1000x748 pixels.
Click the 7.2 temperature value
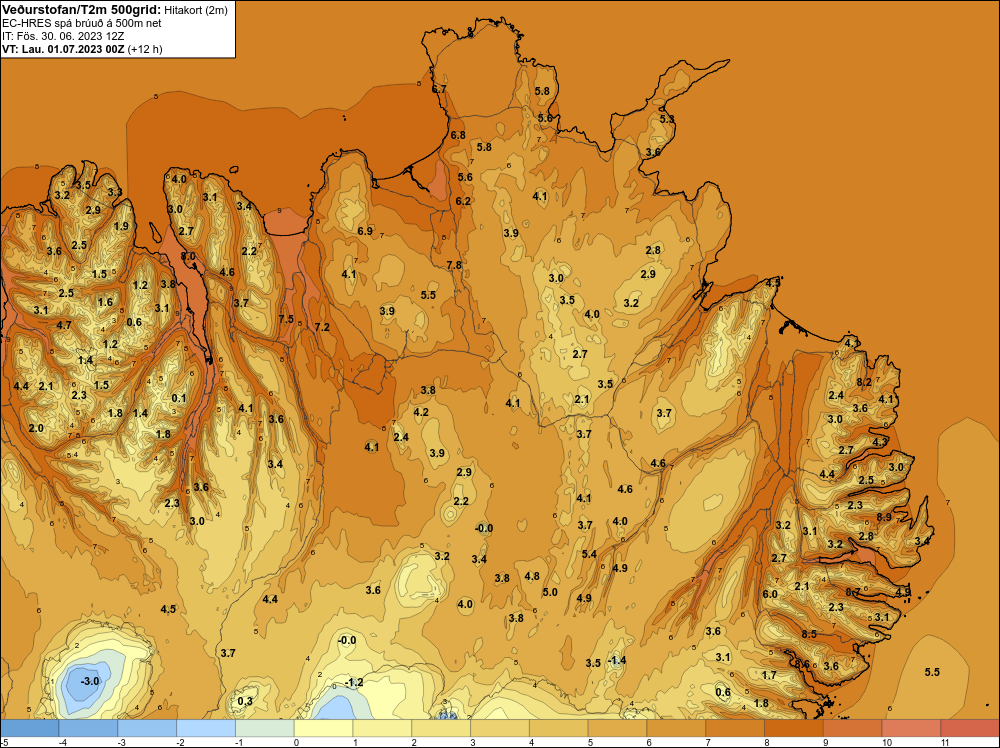pyautogui.click(x=322, y=327)
